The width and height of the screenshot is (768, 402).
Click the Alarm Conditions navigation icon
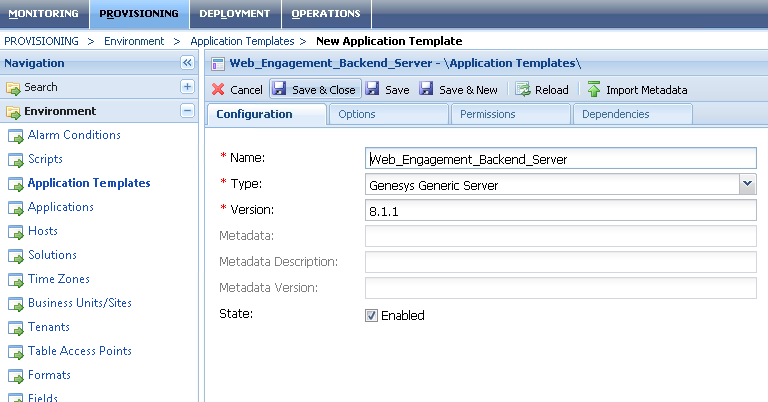(x=16, y=135)
